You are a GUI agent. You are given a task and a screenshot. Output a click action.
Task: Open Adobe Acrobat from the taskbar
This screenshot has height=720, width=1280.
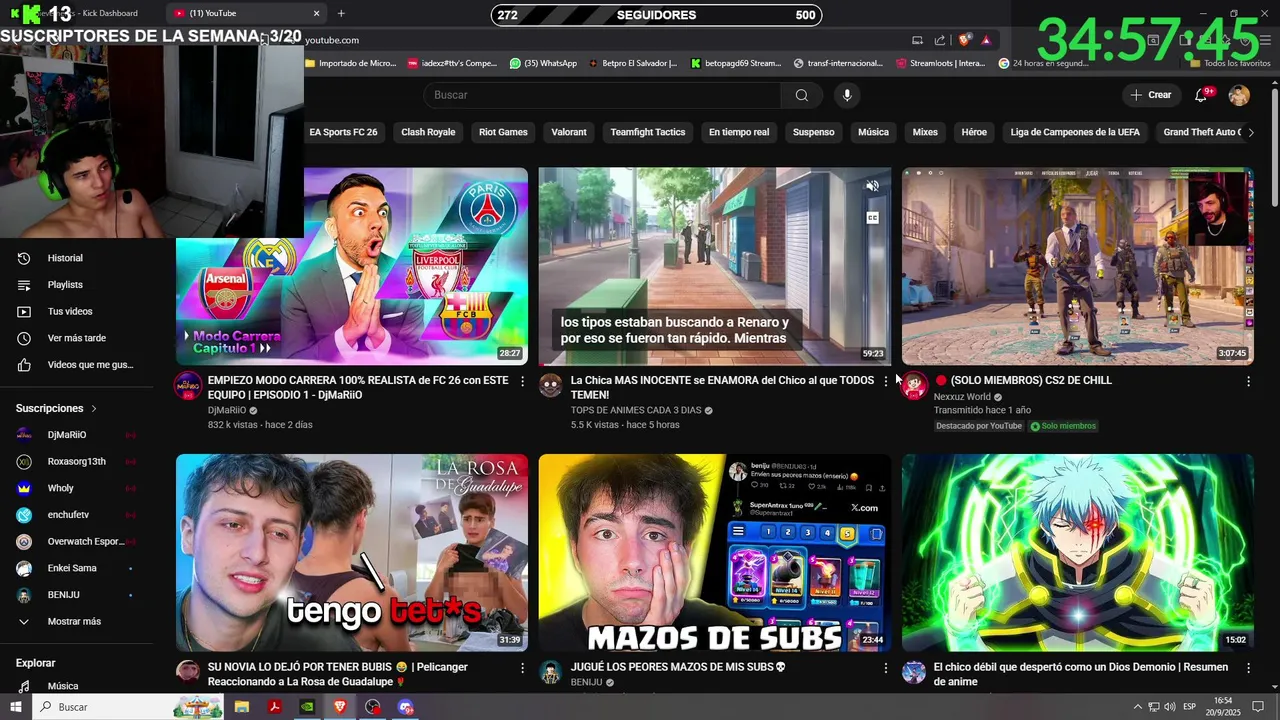coord(274,707)
